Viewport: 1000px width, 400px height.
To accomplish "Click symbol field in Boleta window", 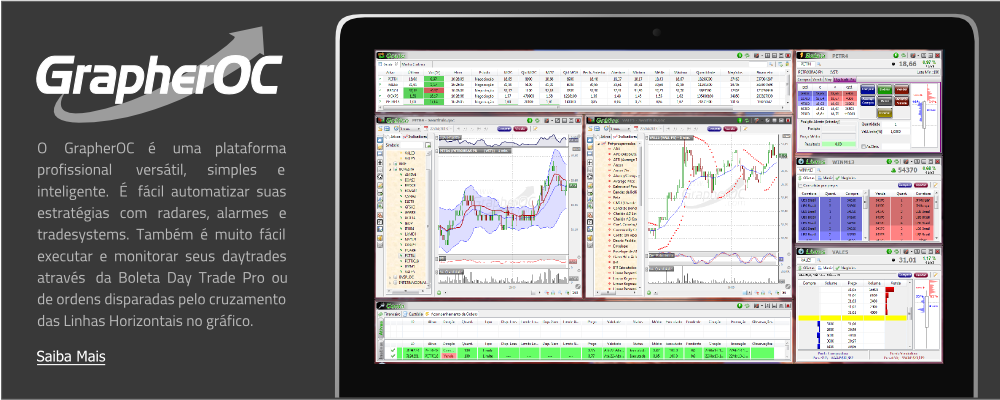I will click(806, 64).
